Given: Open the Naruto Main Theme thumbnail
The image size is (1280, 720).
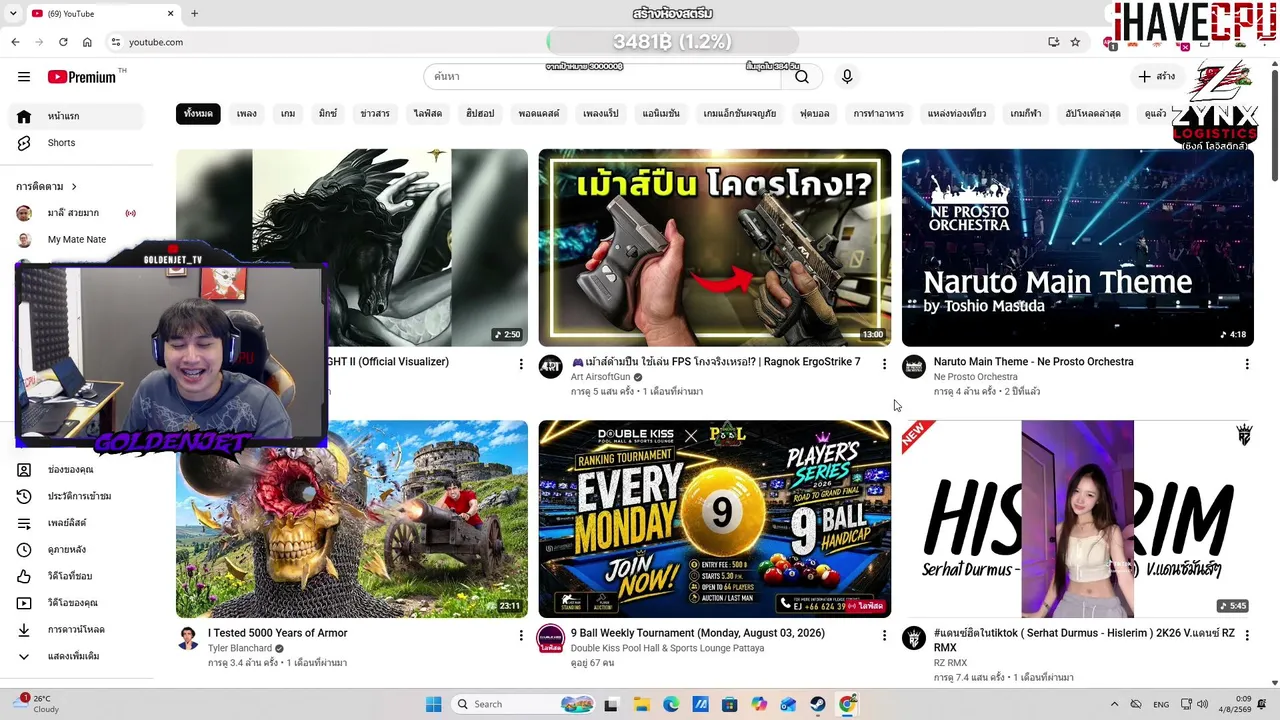Looking at the screenshot, I should [x=1078, y=248].
